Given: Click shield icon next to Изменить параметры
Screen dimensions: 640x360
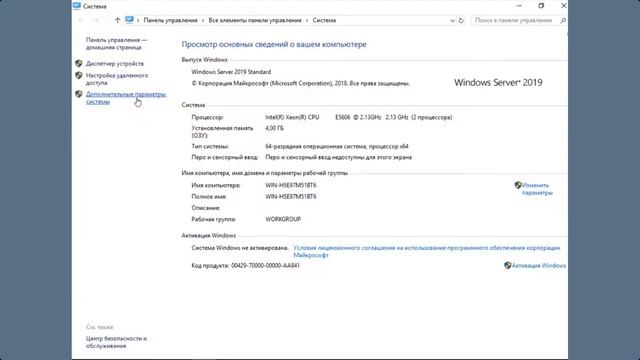Looking at the screenshot, I should (518, 185).
